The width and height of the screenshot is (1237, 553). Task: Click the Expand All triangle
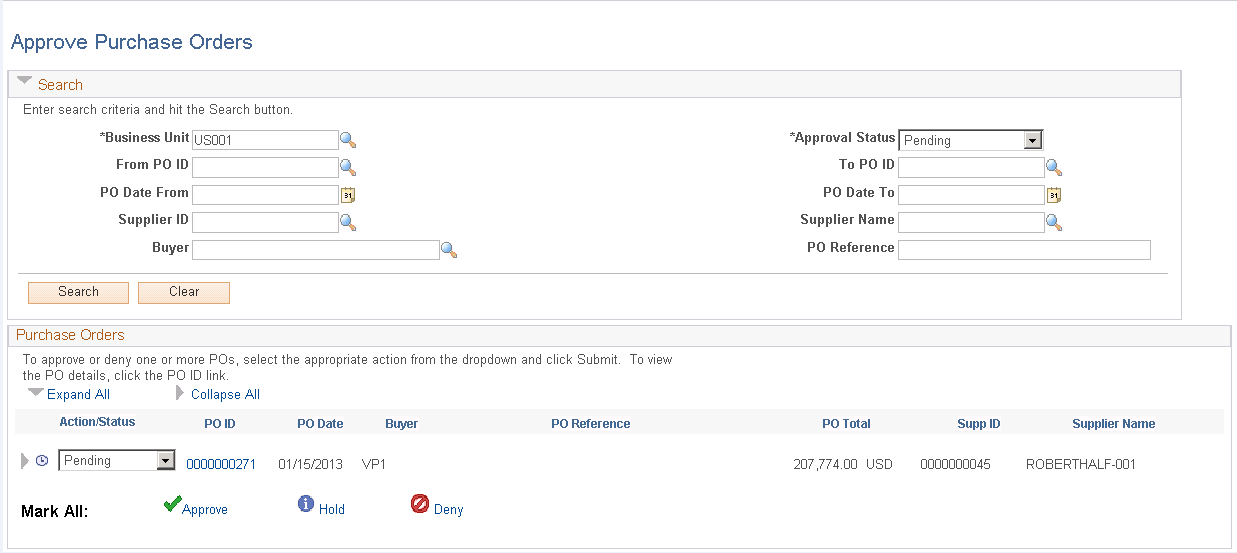pos(36,393)
